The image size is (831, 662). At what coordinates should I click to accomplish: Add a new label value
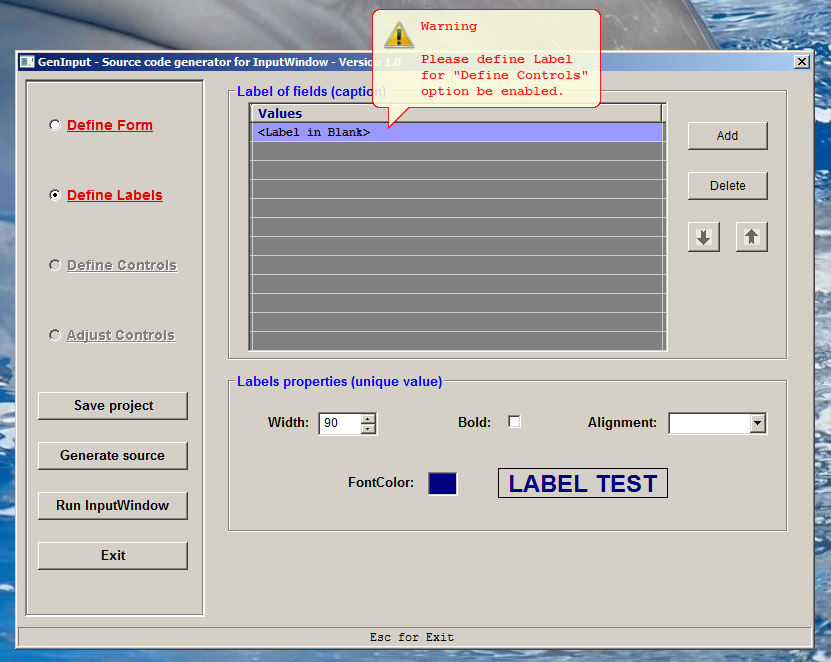pyautogui.click(x=727, y=135)
